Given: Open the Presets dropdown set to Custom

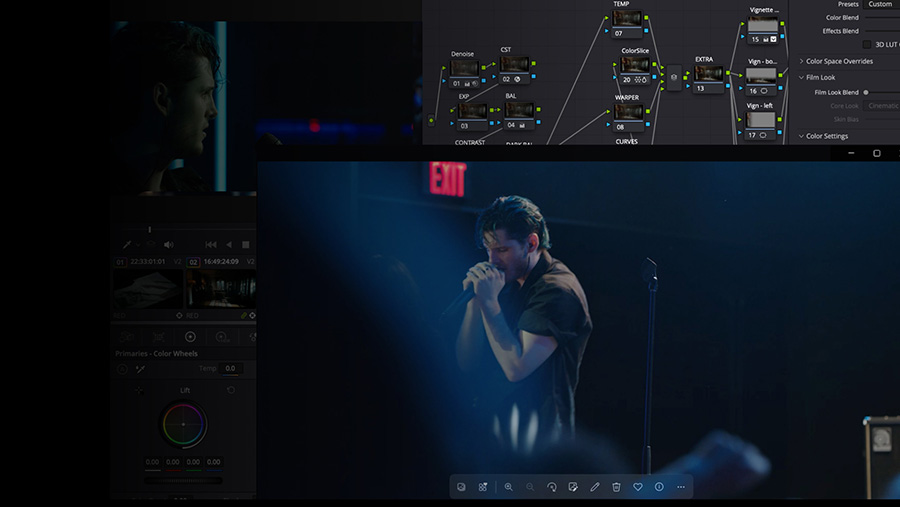Looking at the screenshot, I should [x=881, y=4].
